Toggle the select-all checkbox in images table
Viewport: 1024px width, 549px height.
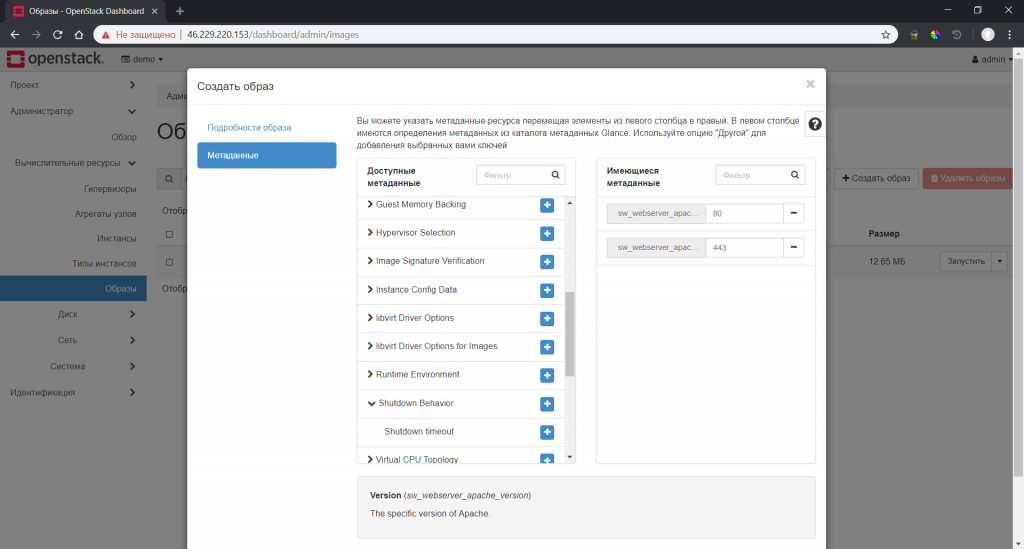tap(169, 234)
